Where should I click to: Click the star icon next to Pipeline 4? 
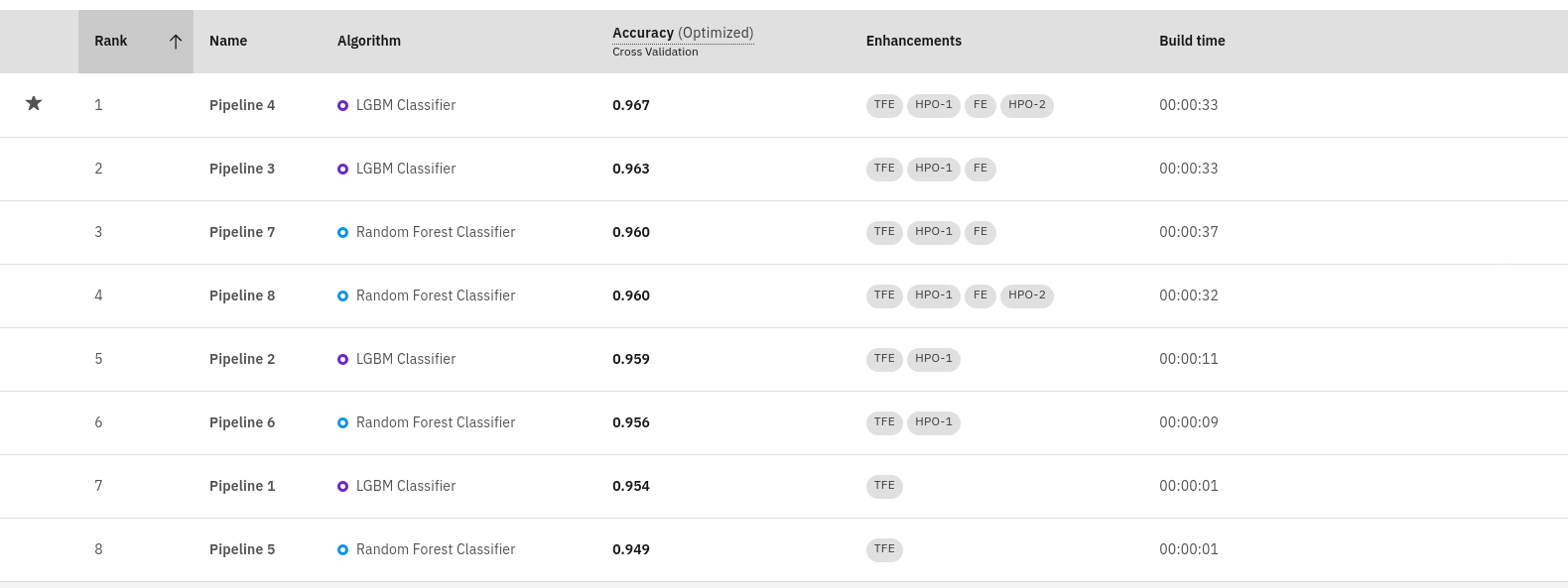click(x=33, y=103)
